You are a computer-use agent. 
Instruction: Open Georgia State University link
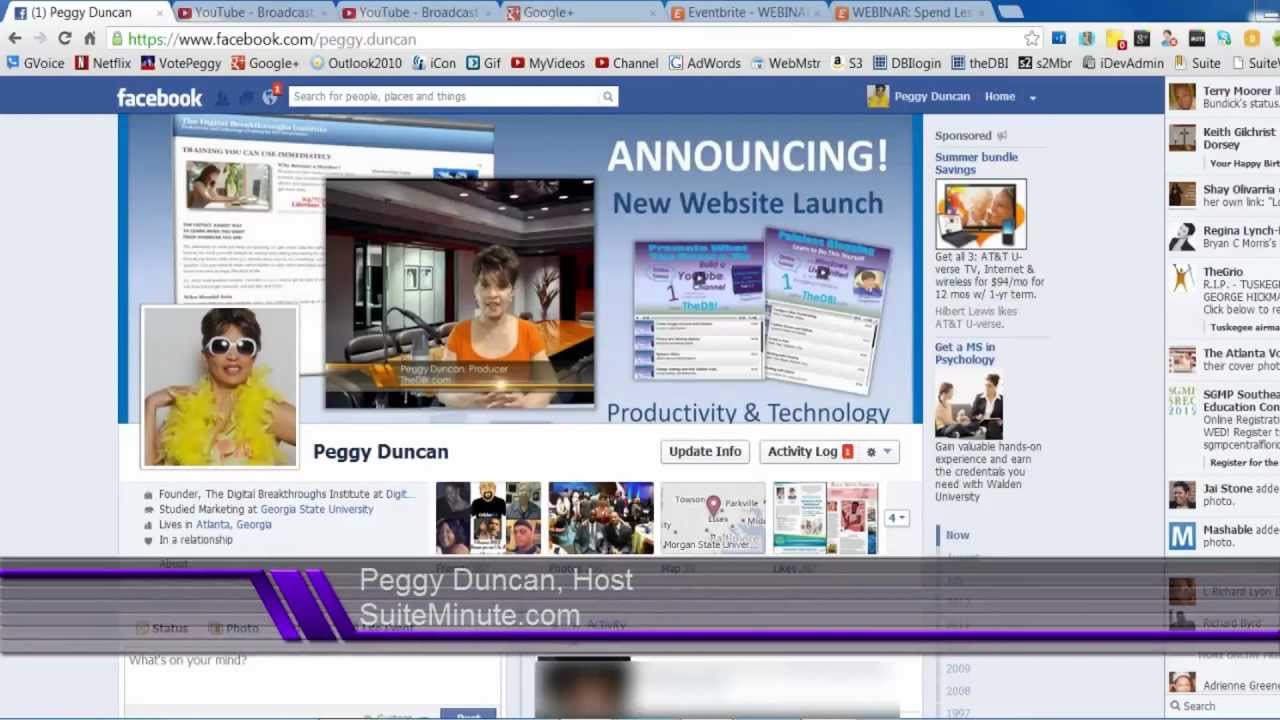(317, 509)
